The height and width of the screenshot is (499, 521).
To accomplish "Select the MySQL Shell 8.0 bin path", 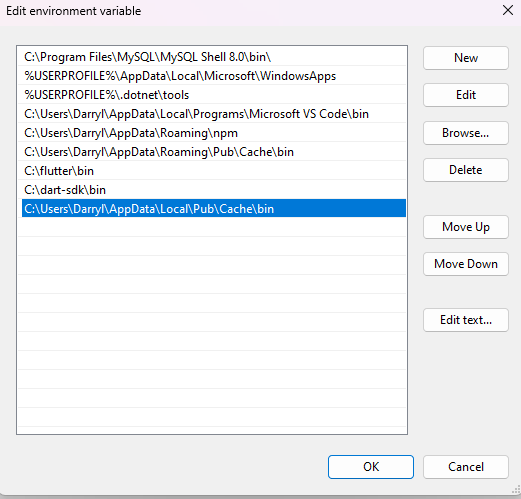I will tap(214, 57).
